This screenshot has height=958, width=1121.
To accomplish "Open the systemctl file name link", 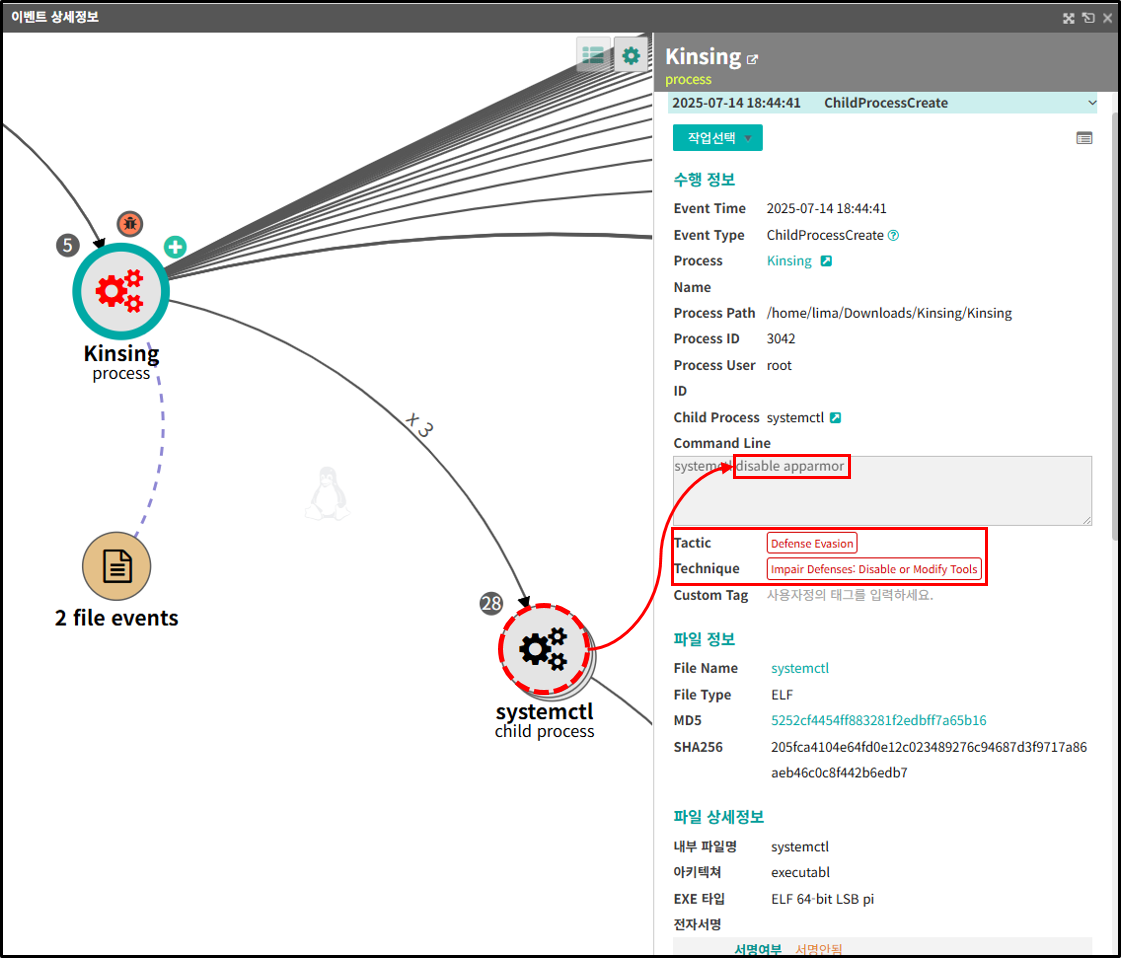I will tap(800, 668).
